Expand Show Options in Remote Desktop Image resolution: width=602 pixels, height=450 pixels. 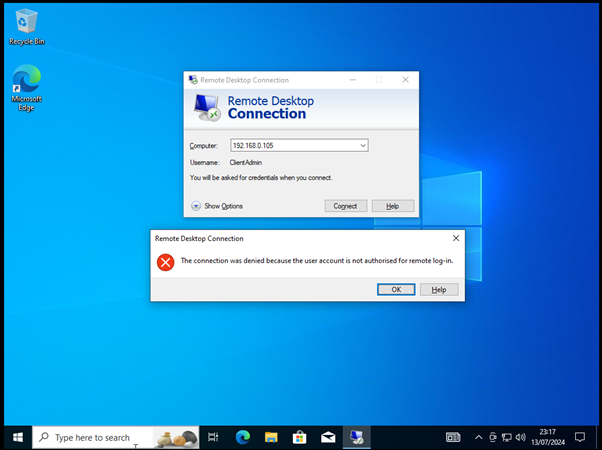(x=196, y=206)
